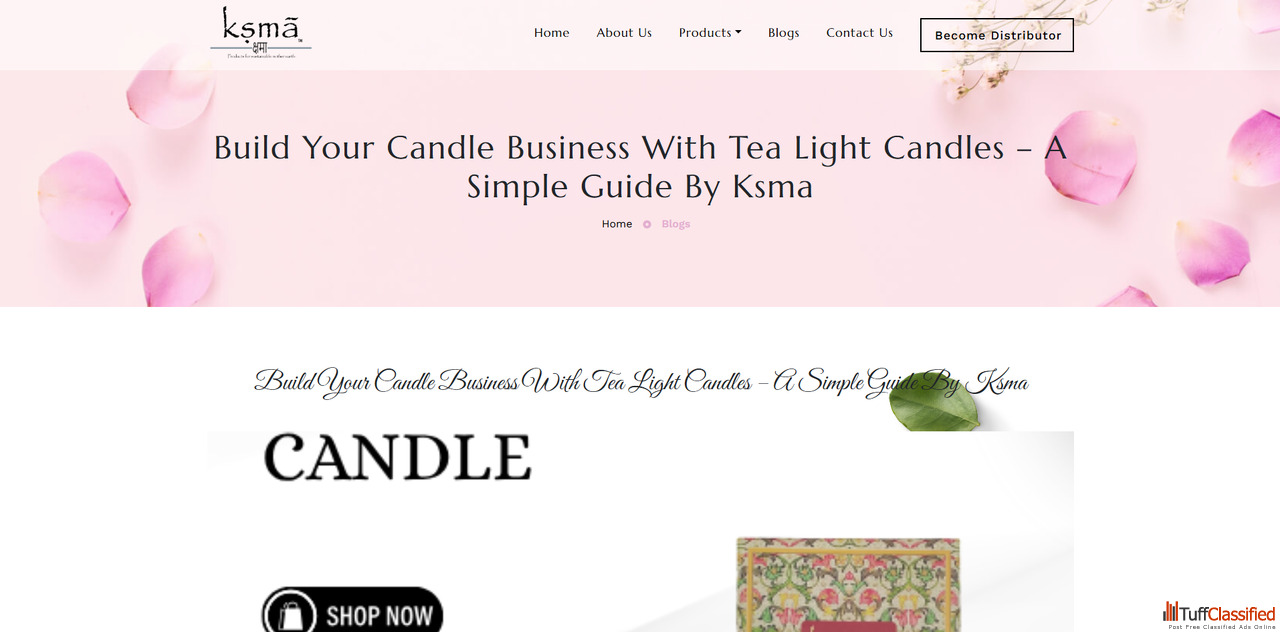Image resolution: width=1280 pixels, height=632 pixels.
Task: Click the black Shop Now button
Action: click(352, 611)
